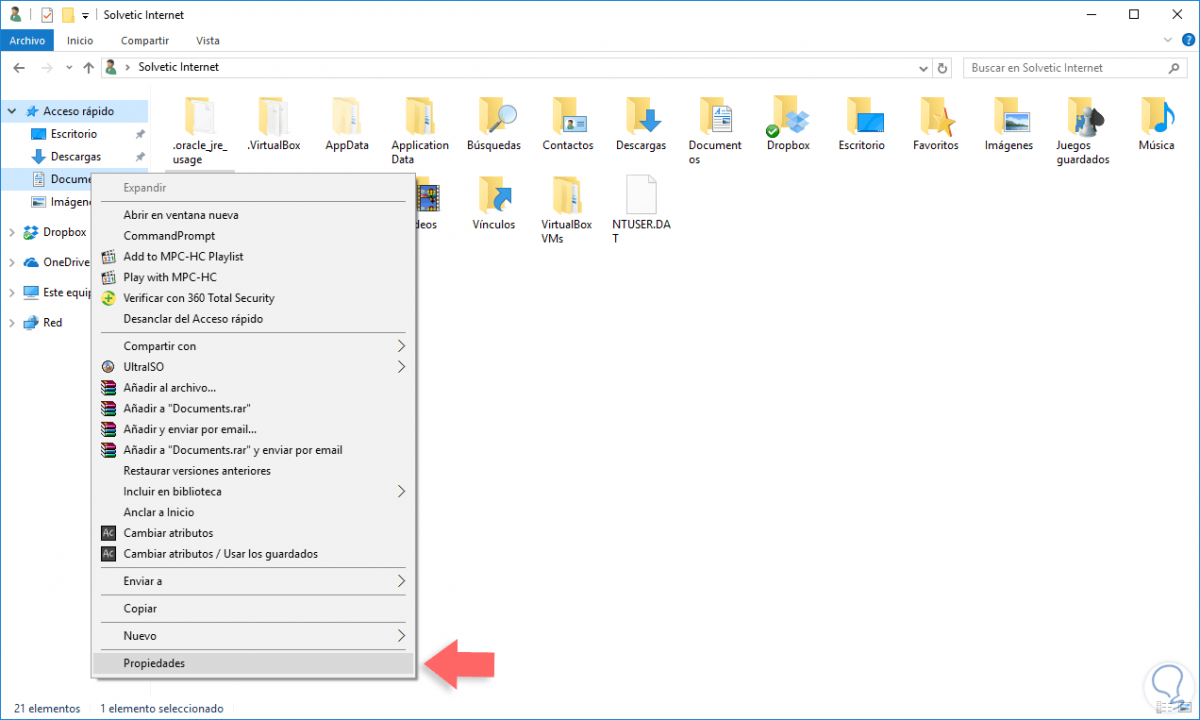The width and height of the screenshot is (1200, 720).
Task: Open the Descargas folder in file pane
Action: tap(641, 124)
